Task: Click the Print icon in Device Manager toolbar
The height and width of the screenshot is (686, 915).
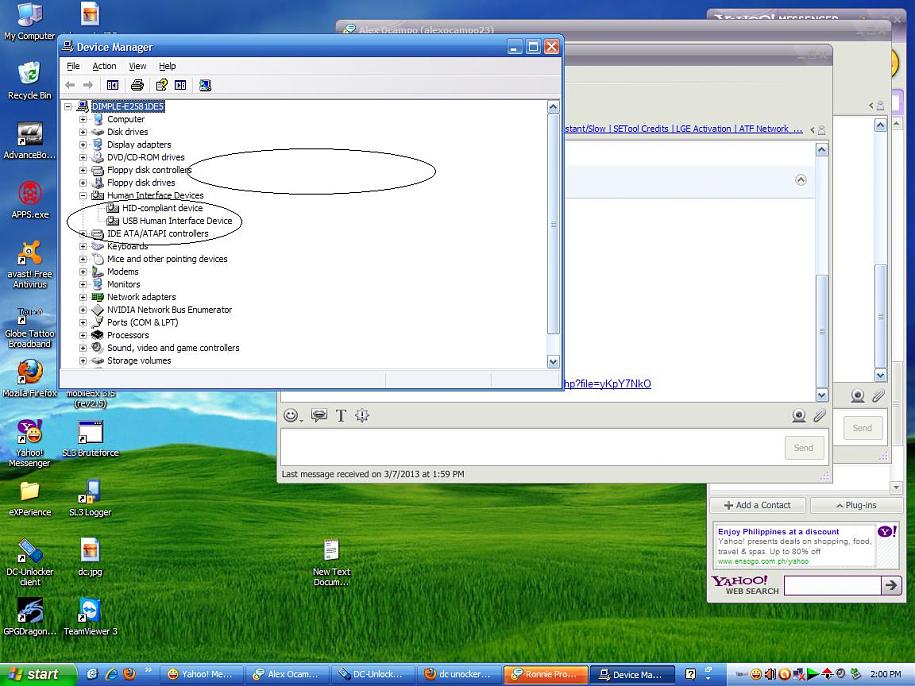Action: (x=137, y=85)
